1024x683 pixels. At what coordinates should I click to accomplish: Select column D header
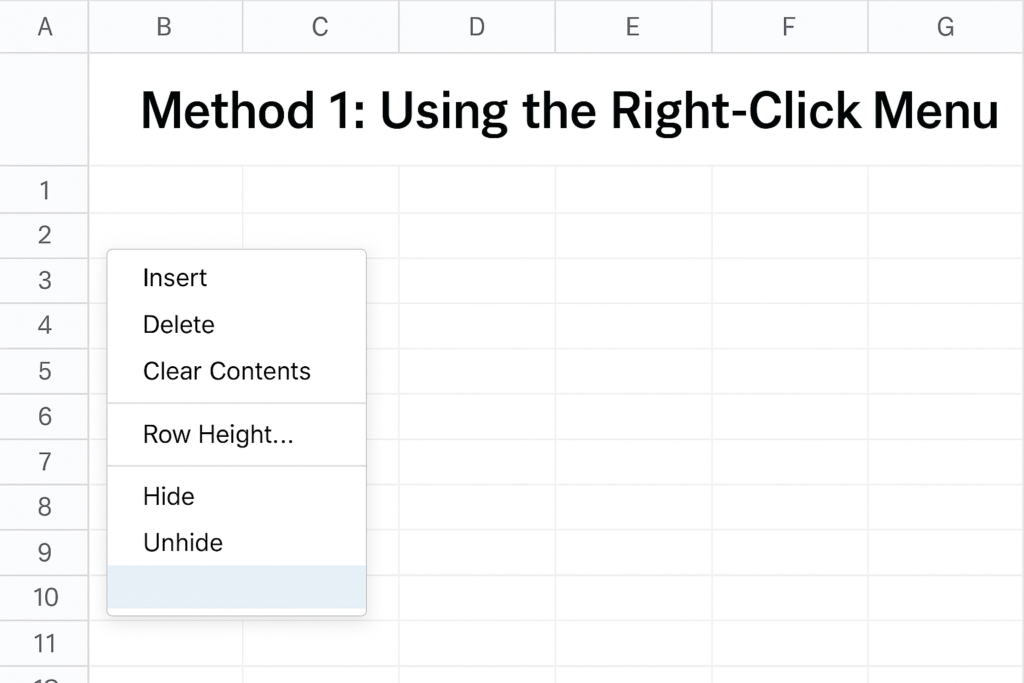pyautogui.click(x=477, y=27)
